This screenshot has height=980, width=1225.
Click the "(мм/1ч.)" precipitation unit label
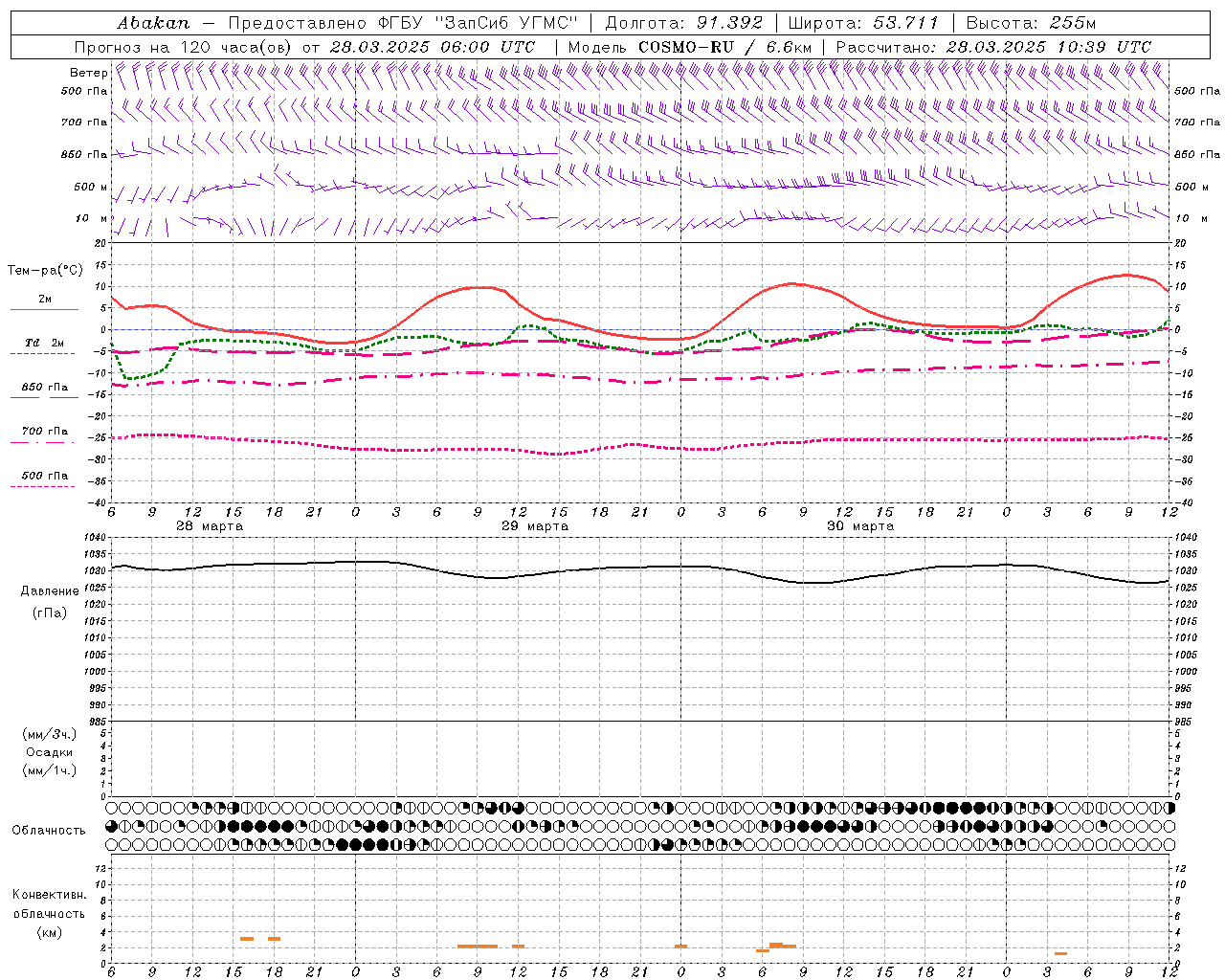50,770
